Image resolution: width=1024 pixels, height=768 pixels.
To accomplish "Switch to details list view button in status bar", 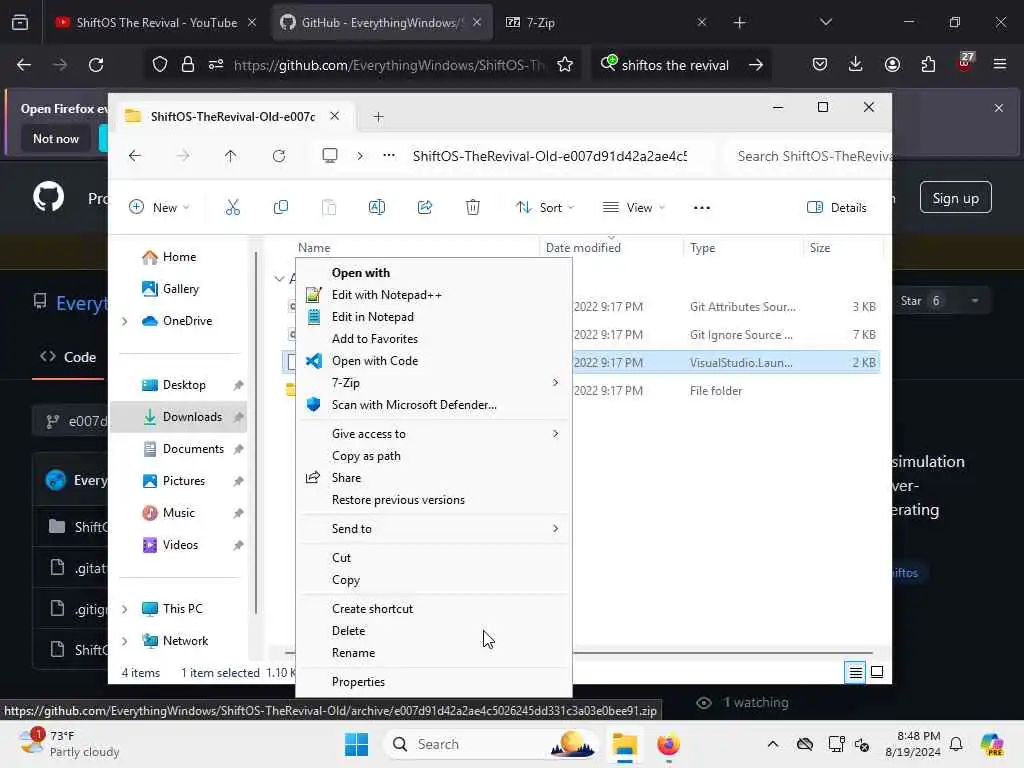I will [x=855, y=672].
